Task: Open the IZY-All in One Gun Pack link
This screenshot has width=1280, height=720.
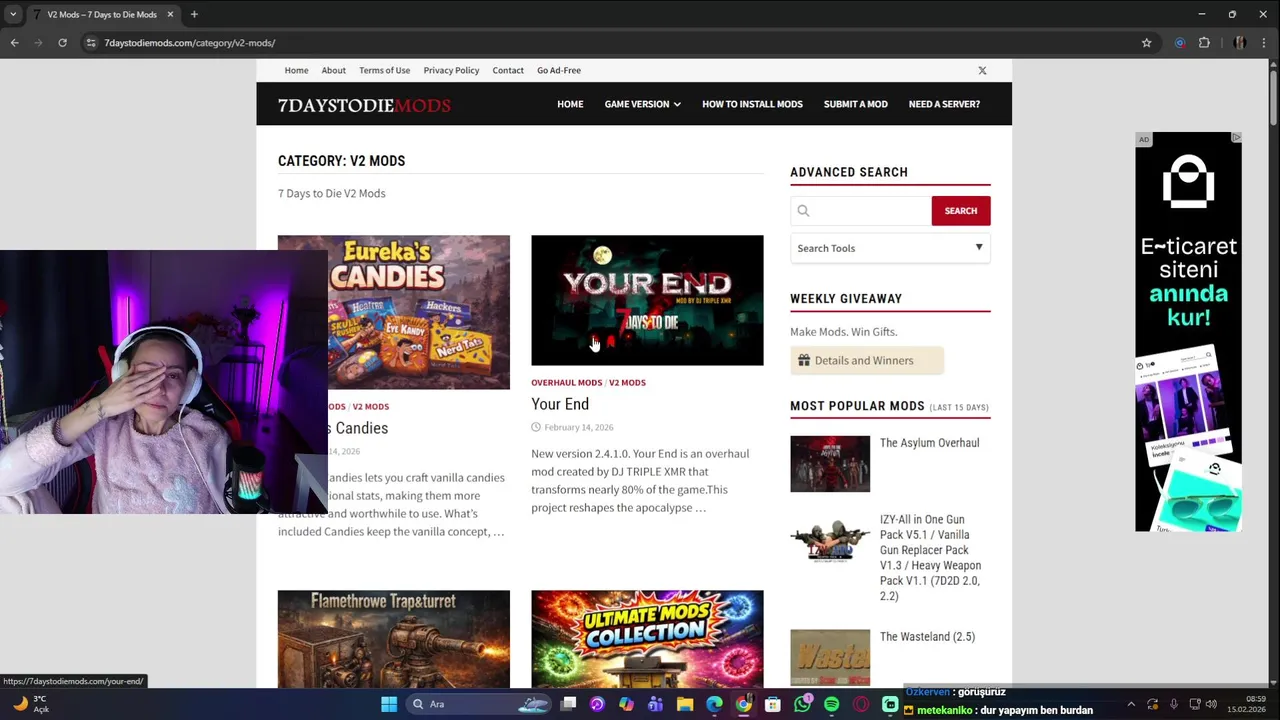Action: pos(930,558)
